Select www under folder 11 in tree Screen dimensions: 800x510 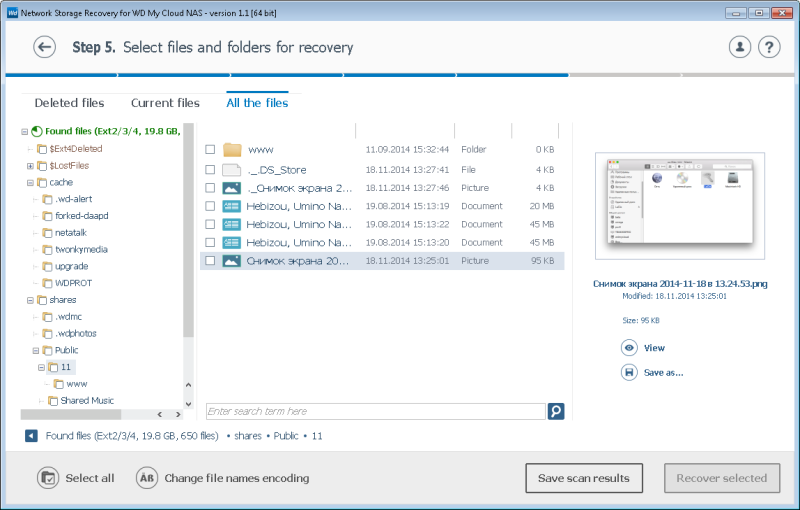click(77, 384)
